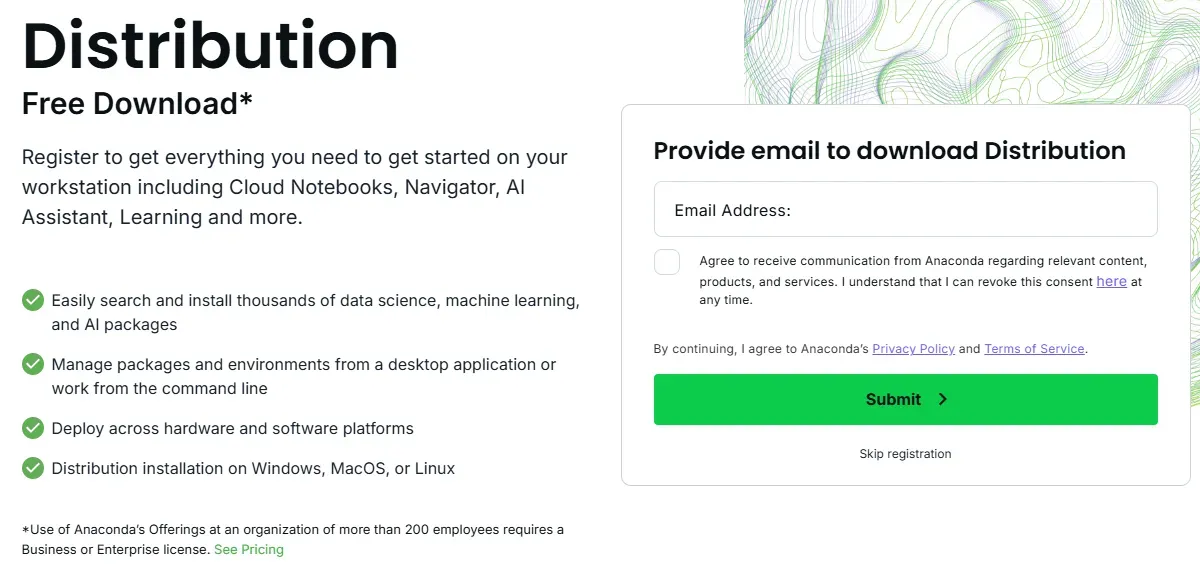This screenshot has width=1200, height=574.
Task: Open the See Pricing link
Action: coord(249,549)
